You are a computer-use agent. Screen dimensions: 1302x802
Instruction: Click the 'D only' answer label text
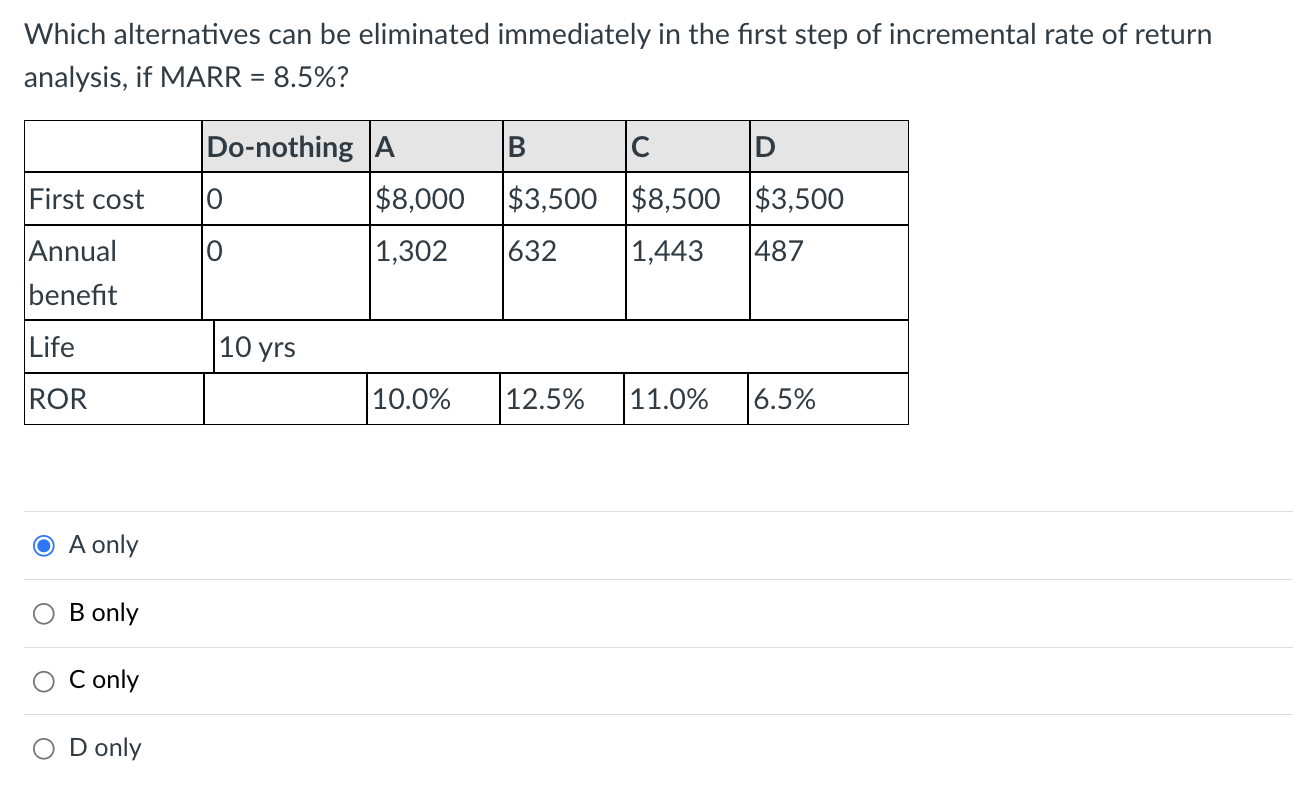pos(103,748)
